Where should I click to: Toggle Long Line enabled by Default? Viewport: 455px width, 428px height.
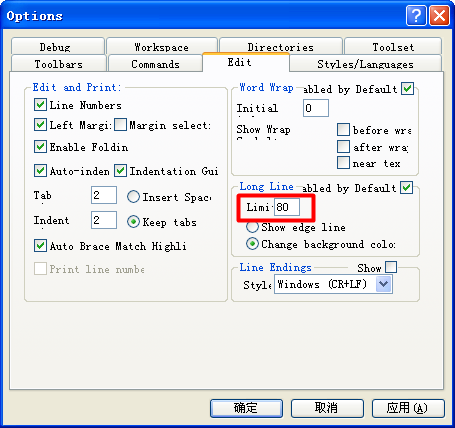pyautogui.click(x=407, y=187)
